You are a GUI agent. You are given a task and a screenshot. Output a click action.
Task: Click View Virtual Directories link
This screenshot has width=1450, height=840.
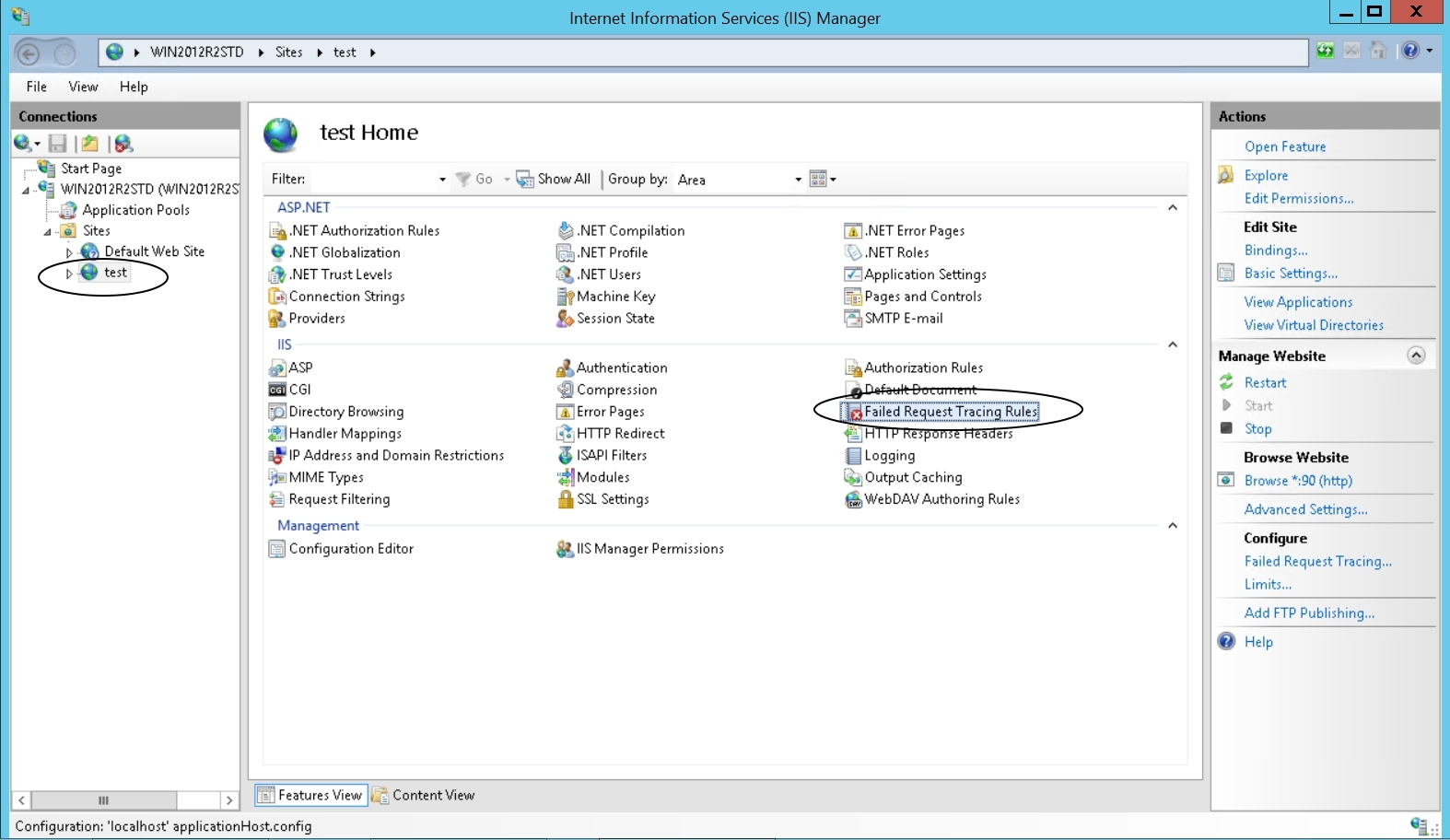coord(1314,325)
